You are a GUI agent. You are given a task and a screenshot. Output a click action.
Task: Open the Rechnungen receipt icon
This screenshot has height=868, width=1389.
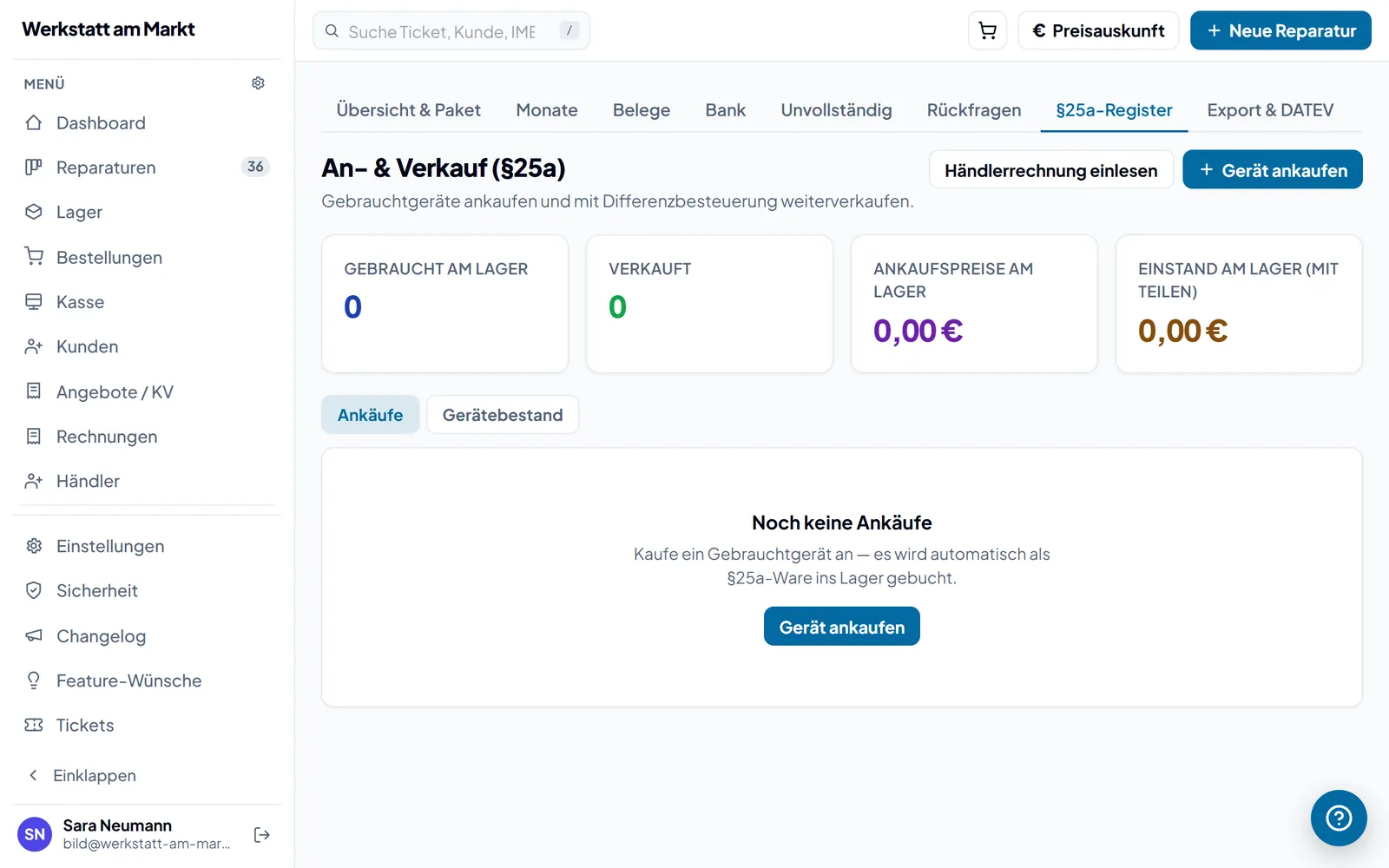(x=34, y=436)
